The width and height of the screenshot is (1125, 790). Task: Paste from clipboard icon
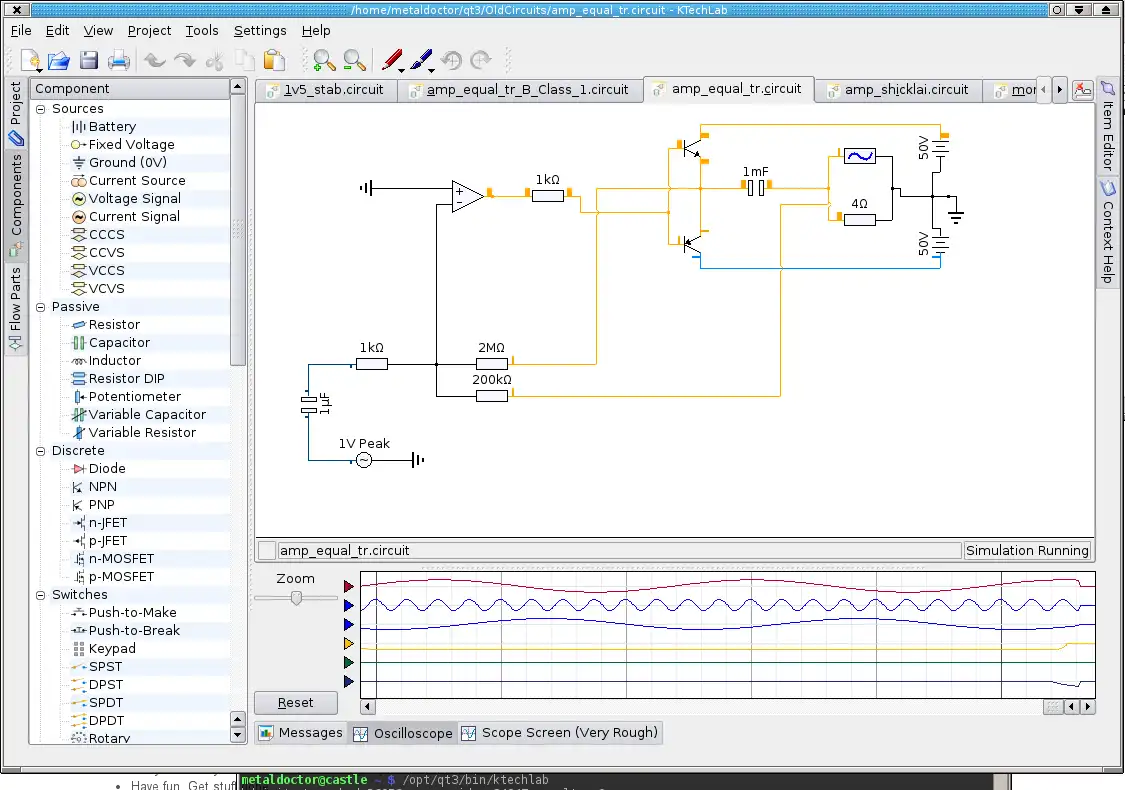point(274,61)
